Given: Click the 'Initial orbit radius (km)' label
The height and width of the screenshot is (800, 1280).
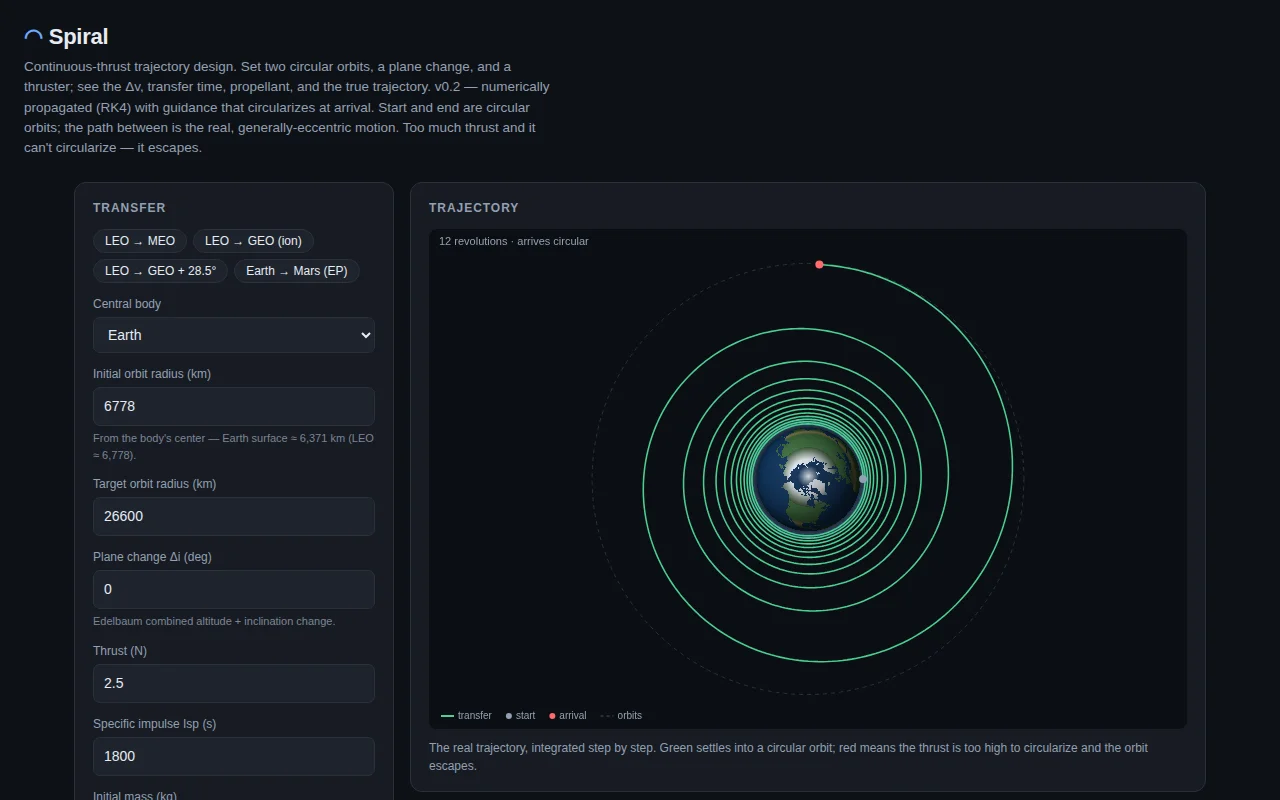Looking at the screenshot, I should (152, 374).
